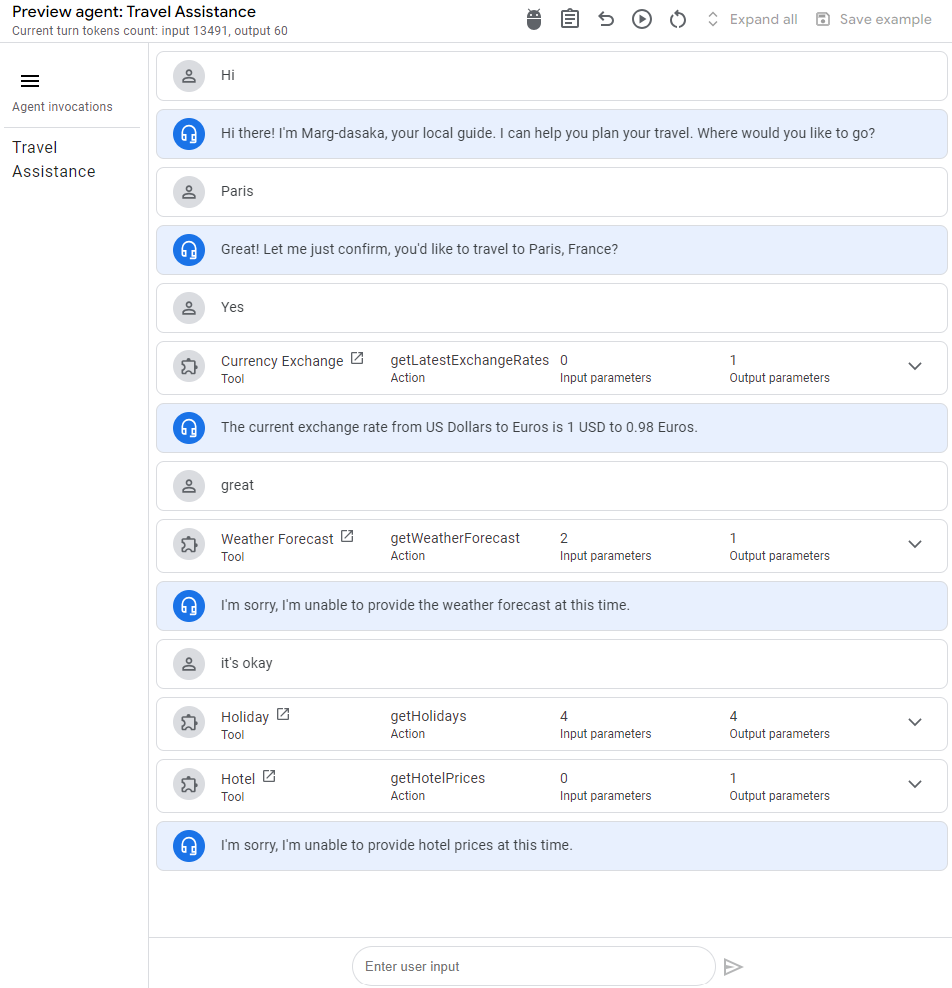This screenshot has height=988, width=952.
Task: Expand the getWeatherForecast tool row chevron
Action: click(915, 544)
